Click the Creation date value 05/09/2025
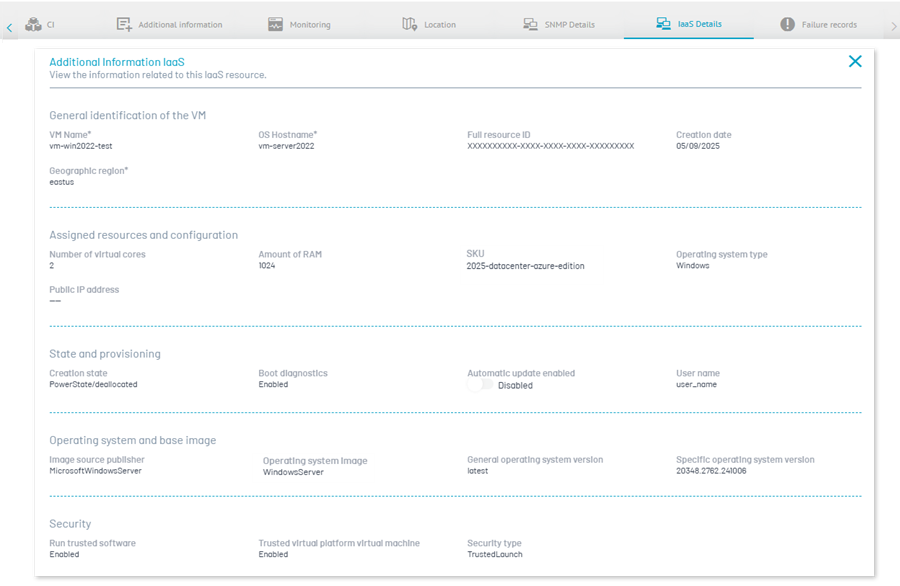This screenshot has width=900, height=586. click(x=698, y=146)
